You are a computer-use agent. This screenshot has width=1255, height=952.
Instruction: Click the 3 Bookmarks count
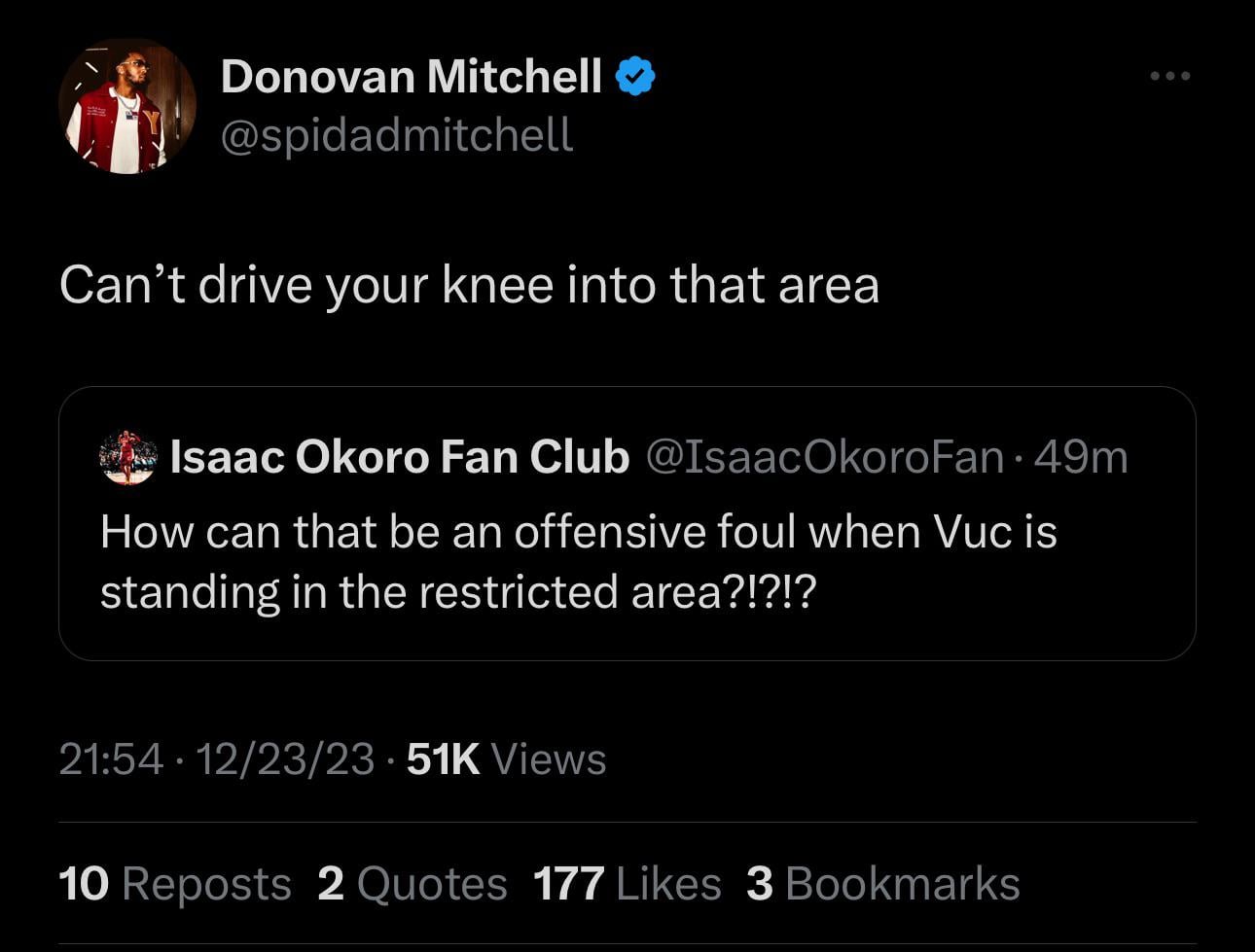click(x=883, y=884)
